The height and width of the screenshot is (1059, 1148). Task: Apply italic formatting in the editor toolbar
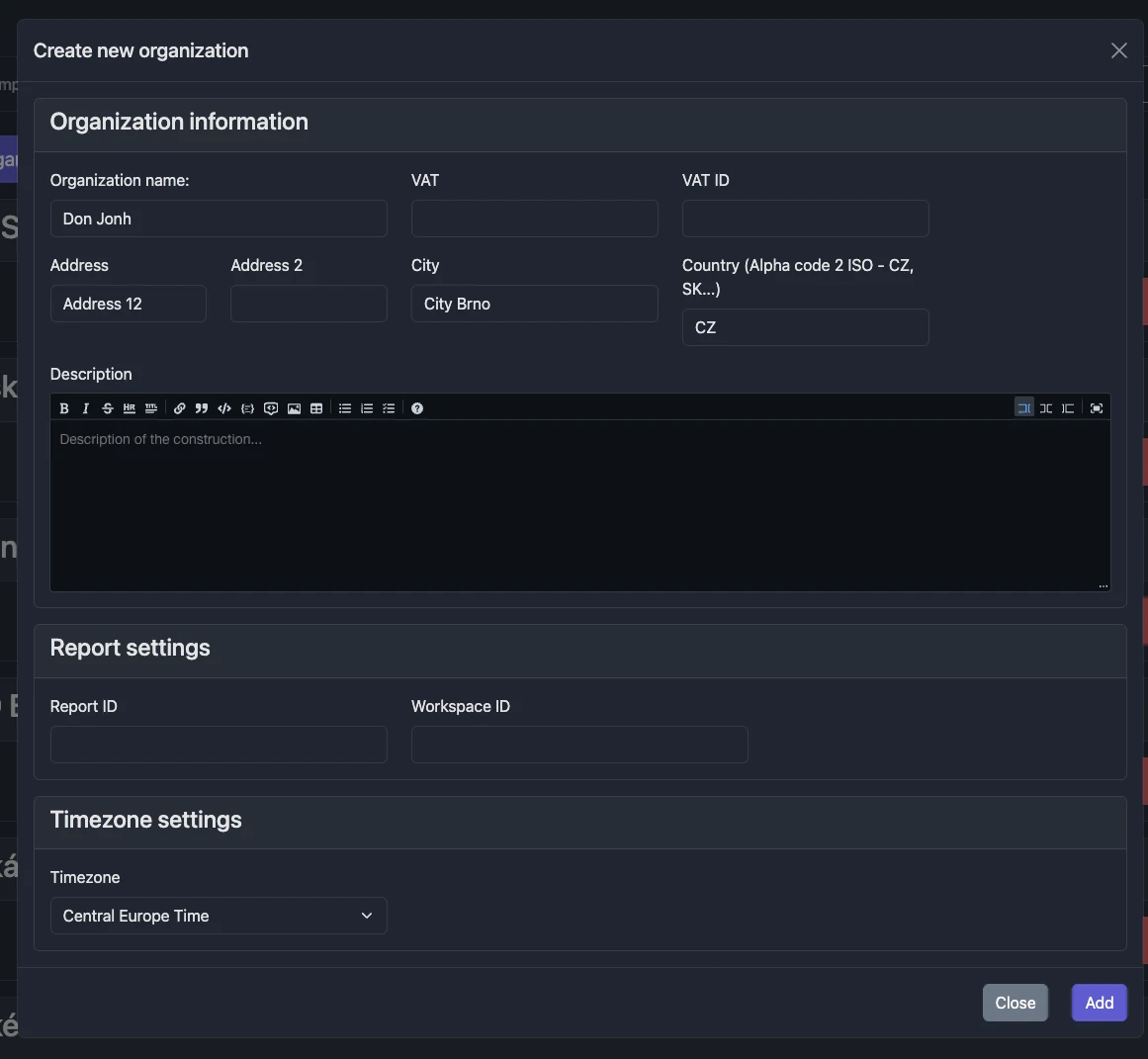[x=85, y=408]
